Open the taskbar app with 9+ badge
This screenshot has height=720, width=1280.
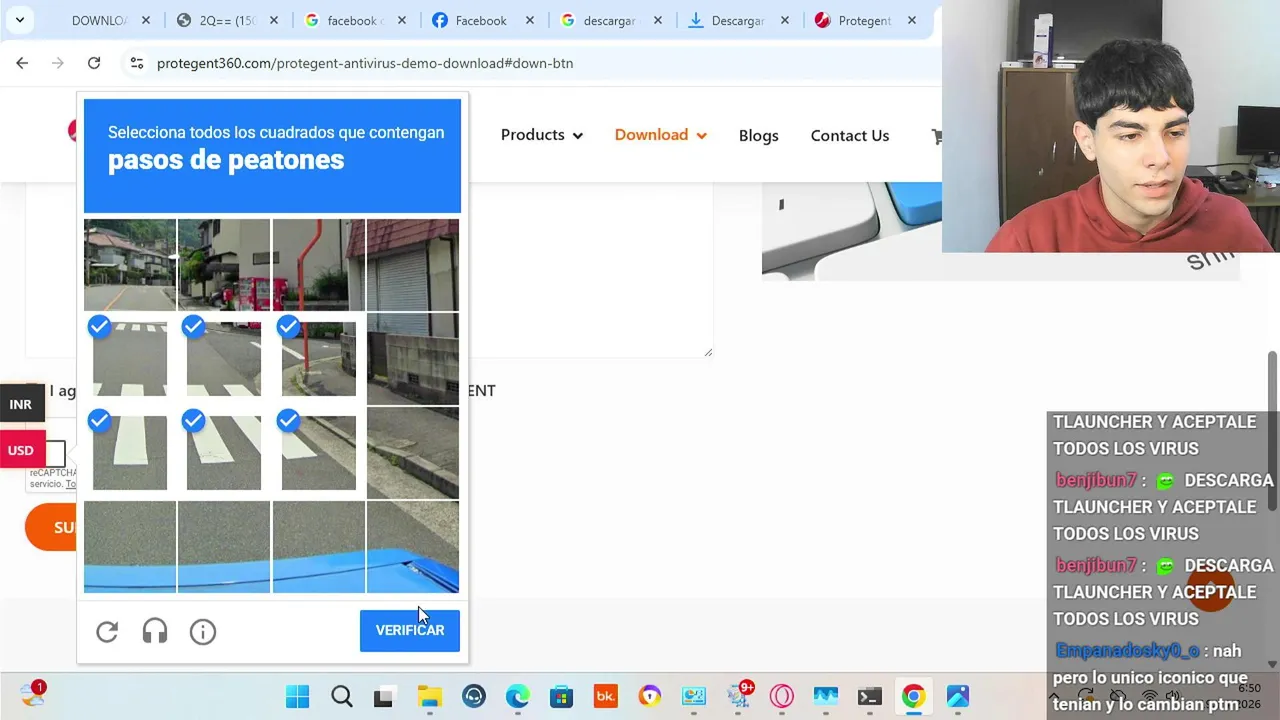(x=740, y=694)
